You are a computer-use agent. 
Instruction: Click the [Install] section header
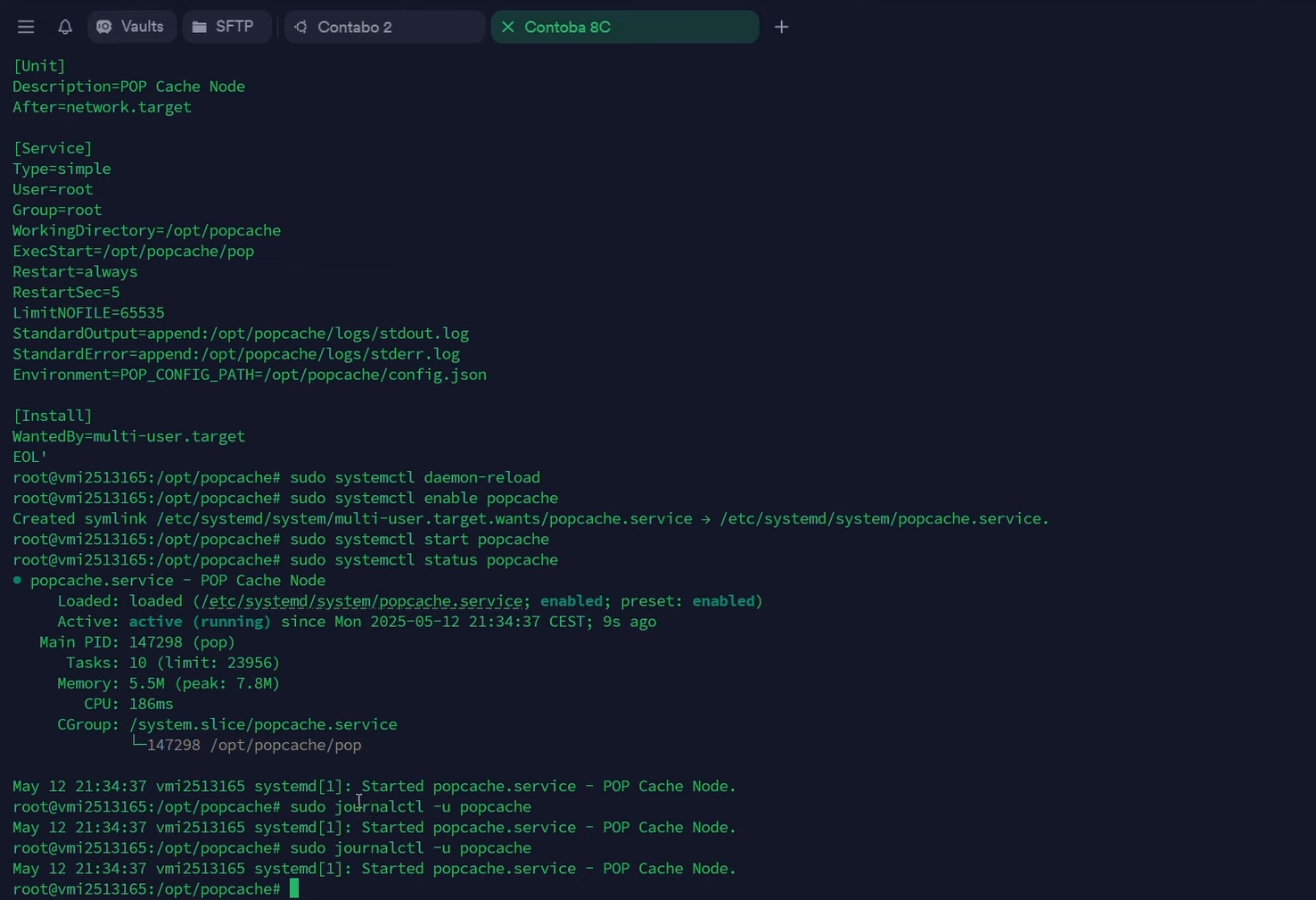[x=53, y=416]
